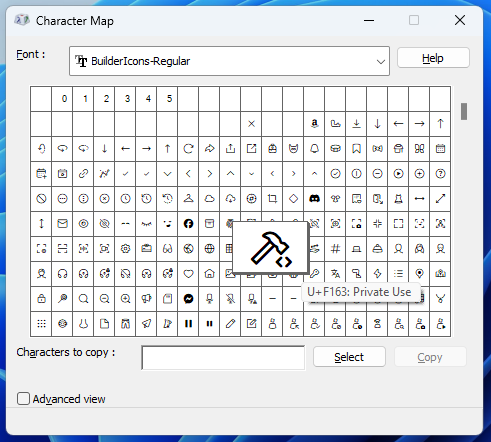Select the vertical double-headed arrow glyph

(x=41, y=224)
